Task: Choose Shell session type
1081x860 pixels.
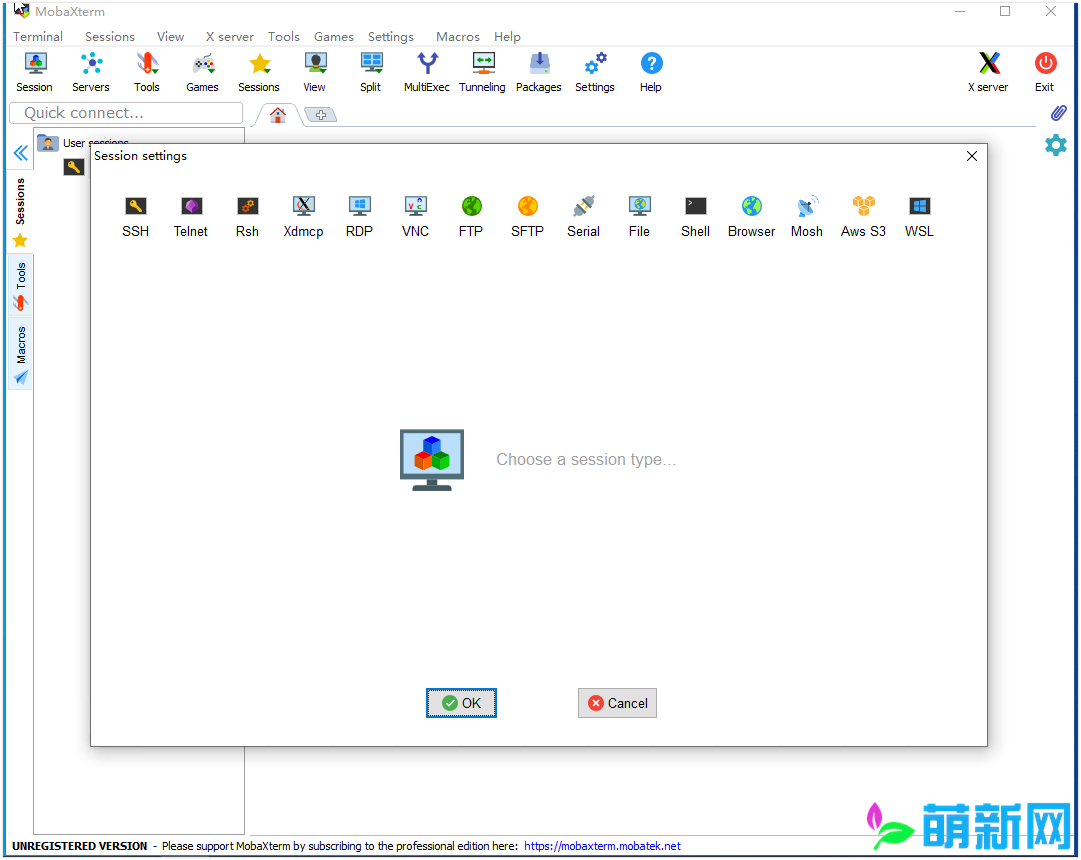Action: tap(695, 217)
